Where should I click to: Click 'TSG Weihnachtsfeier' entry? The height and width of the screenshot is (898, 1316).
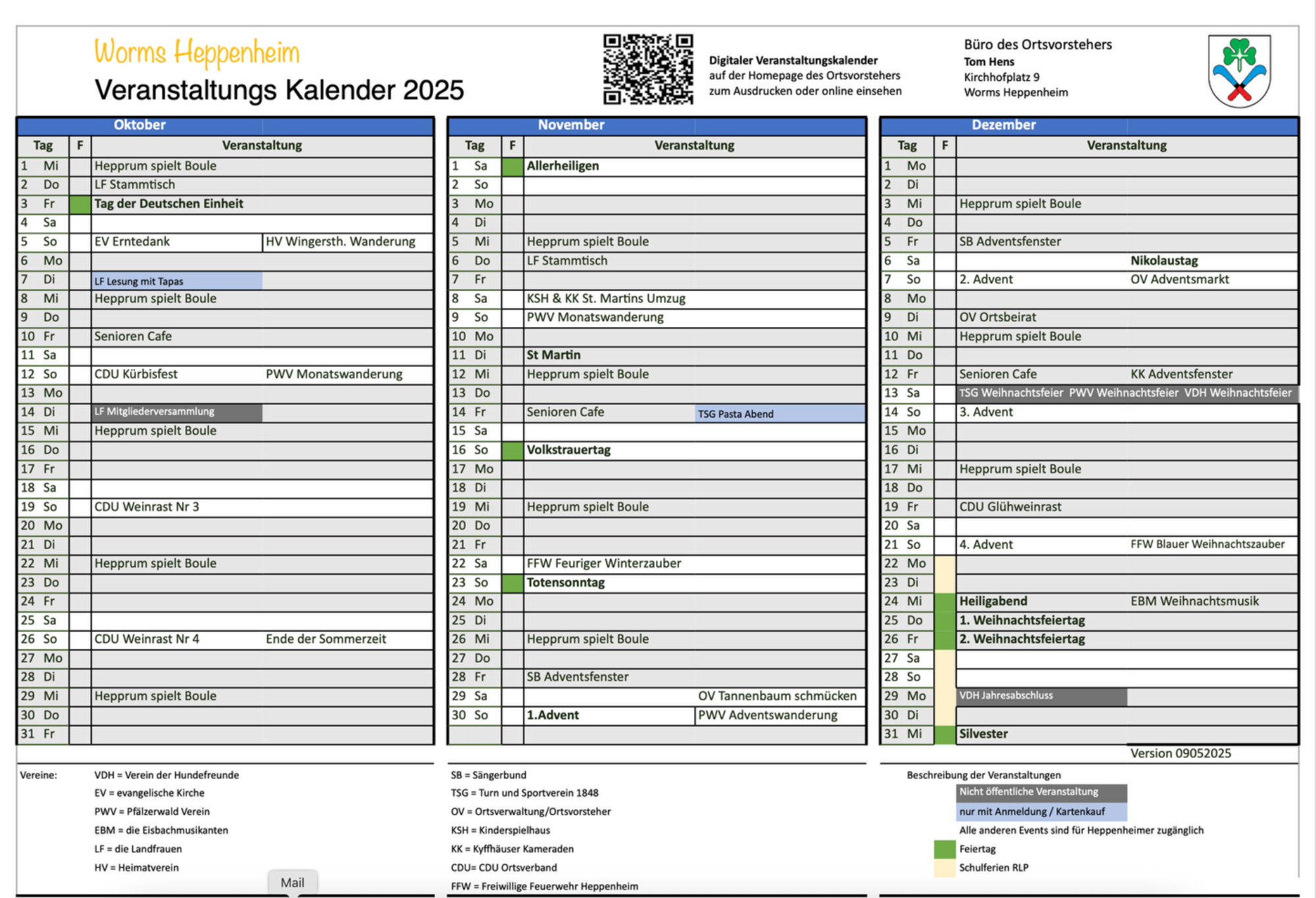pyautogui.click(x=1011, y=393)
